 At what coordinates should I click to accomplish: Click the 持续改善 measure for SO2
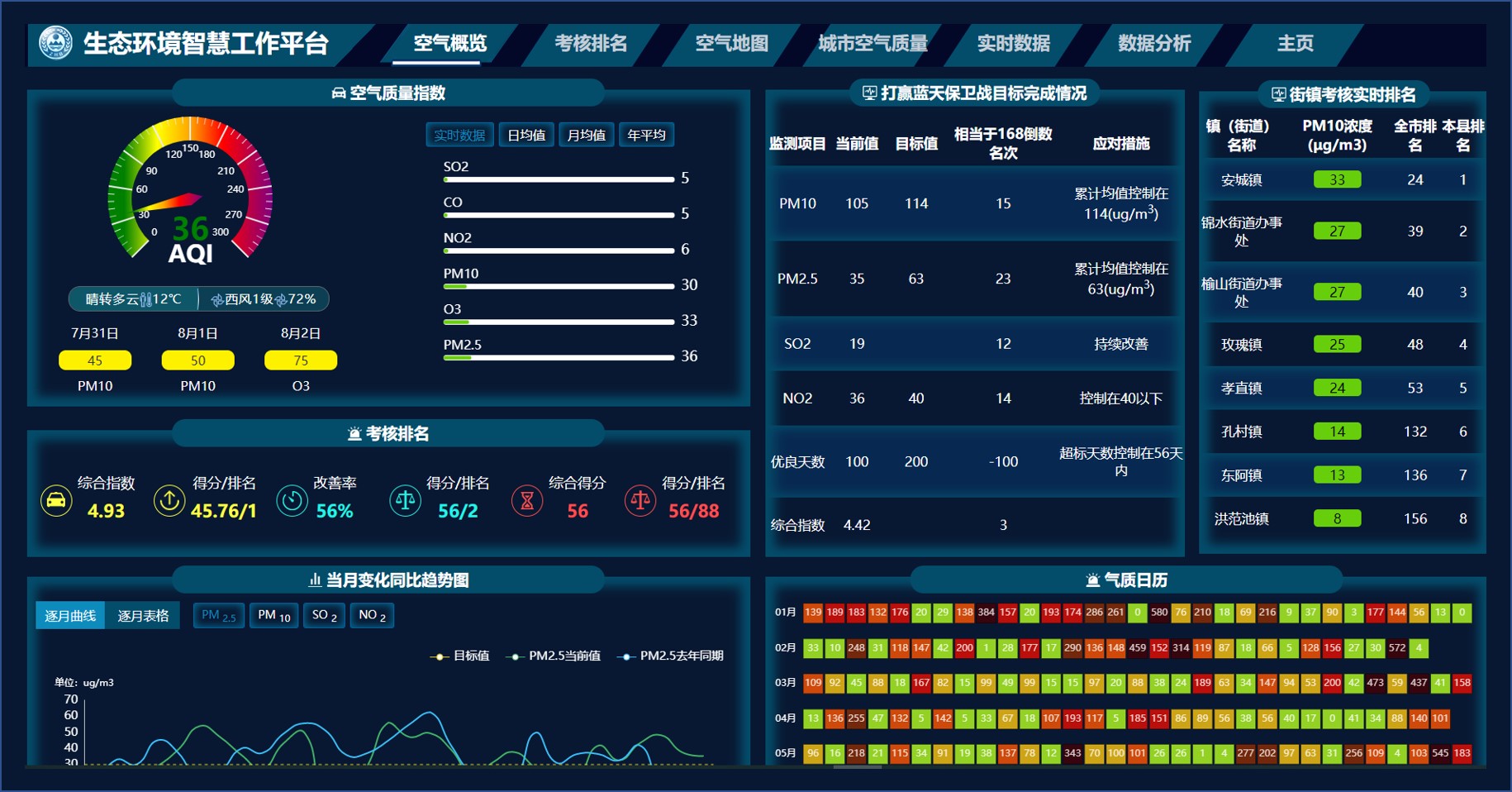click(x=1120, y=344)
